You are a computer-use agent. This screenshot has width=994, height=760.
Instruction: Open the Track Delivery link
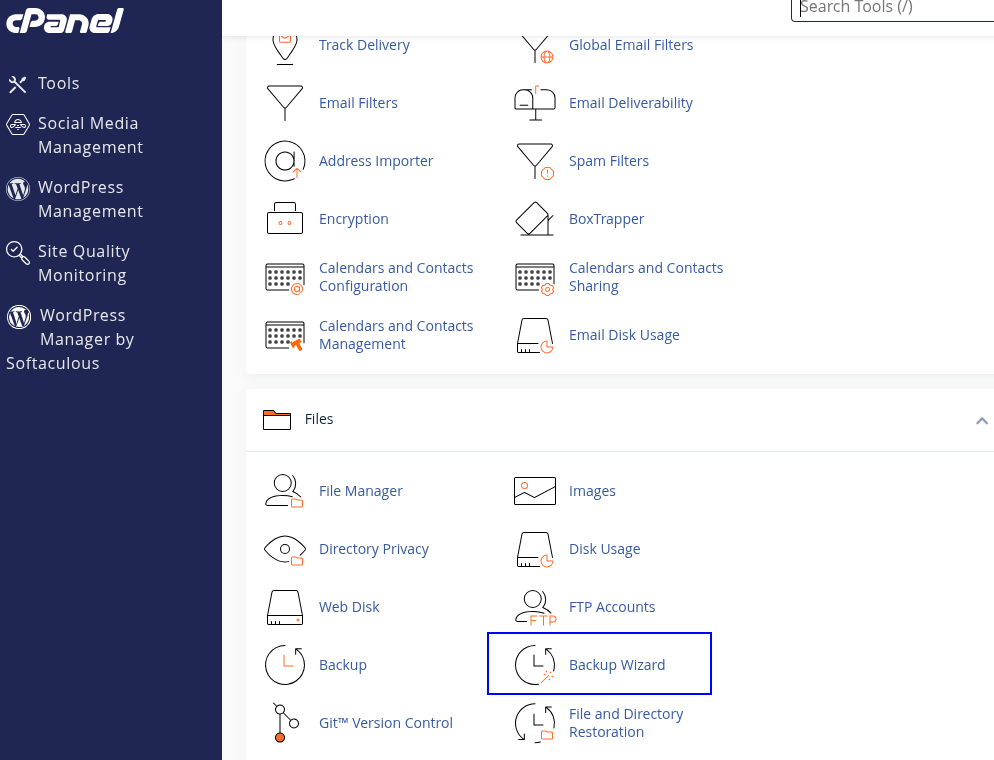364,45
